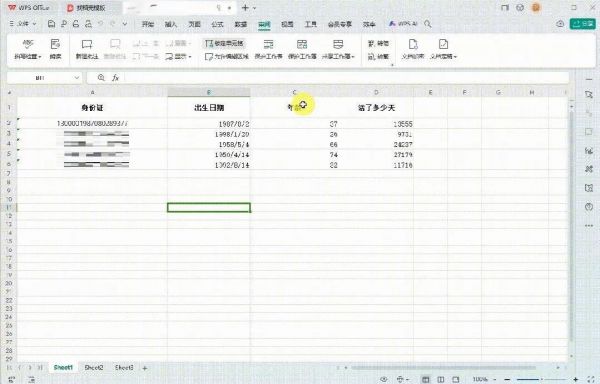
Task: Click the fx insert function icon
Action: click(115, 78)
